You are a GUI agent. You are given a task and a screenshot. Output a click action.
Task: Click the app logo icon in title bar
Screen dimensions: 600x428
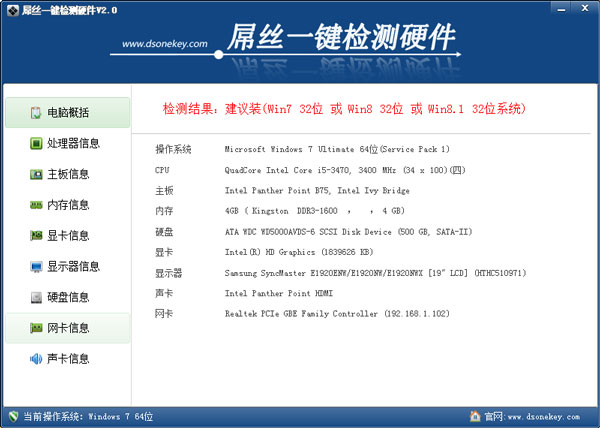click(11, 9)
